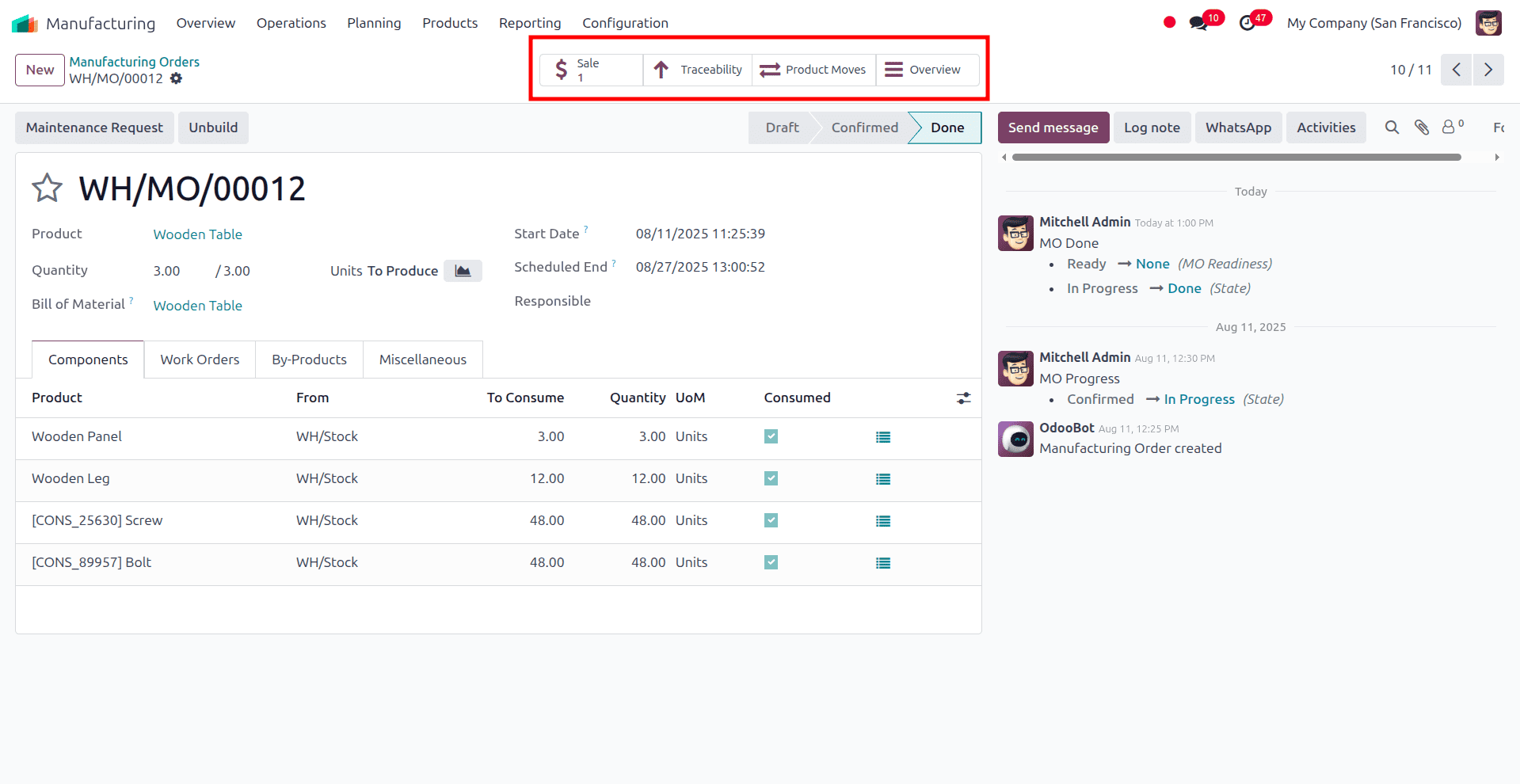1520x784 pixels.
Task: Open column options adjust icon in Components table
Action: pyautogui.click(x=963, y=398)
